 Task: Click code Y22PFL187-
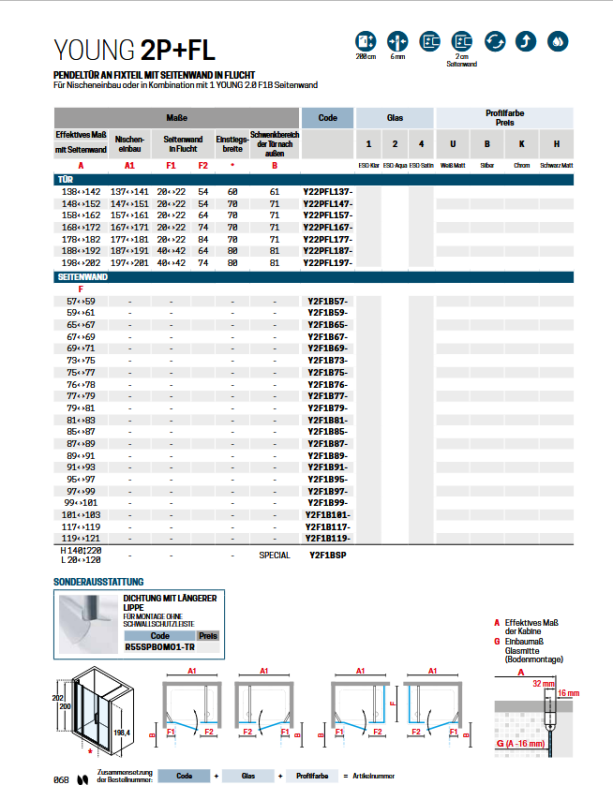tap(328, 251)
